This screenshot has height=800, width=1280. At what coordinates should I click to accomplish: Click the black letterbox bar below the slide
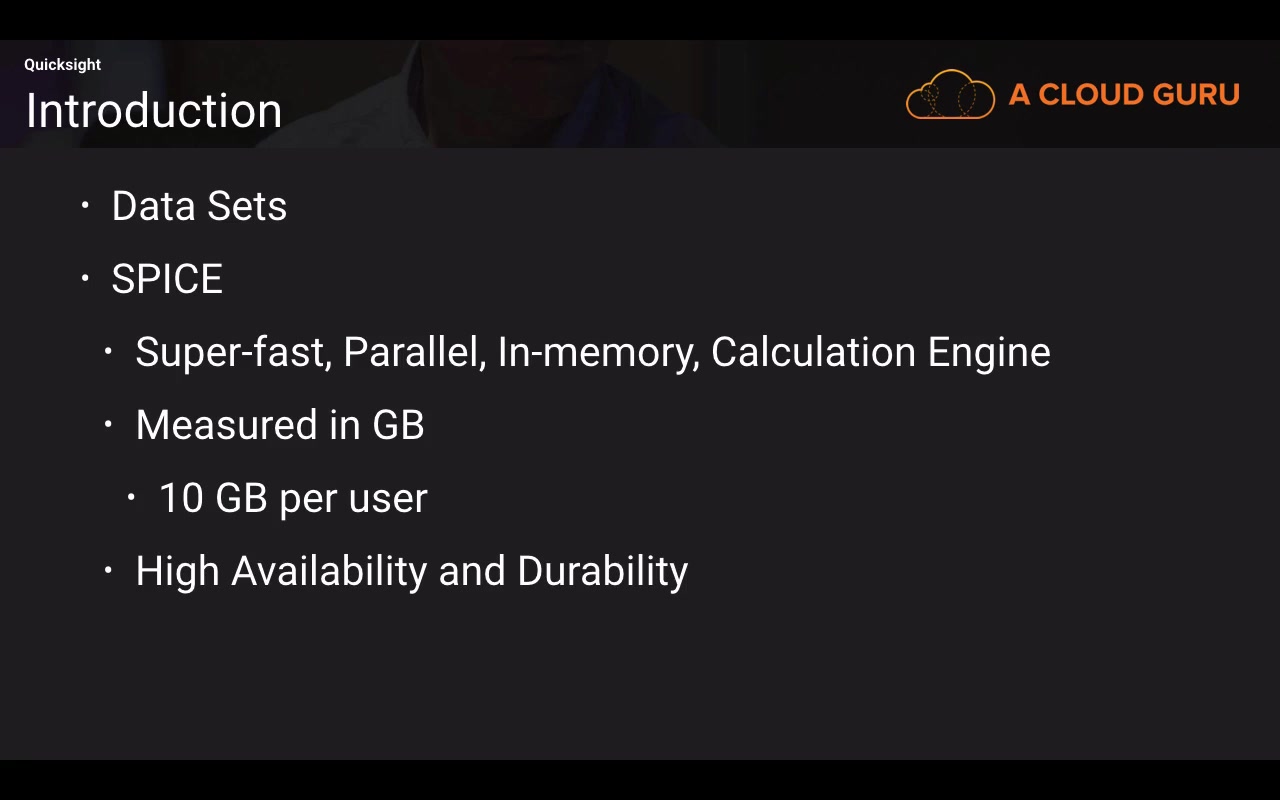coord(640,781)
